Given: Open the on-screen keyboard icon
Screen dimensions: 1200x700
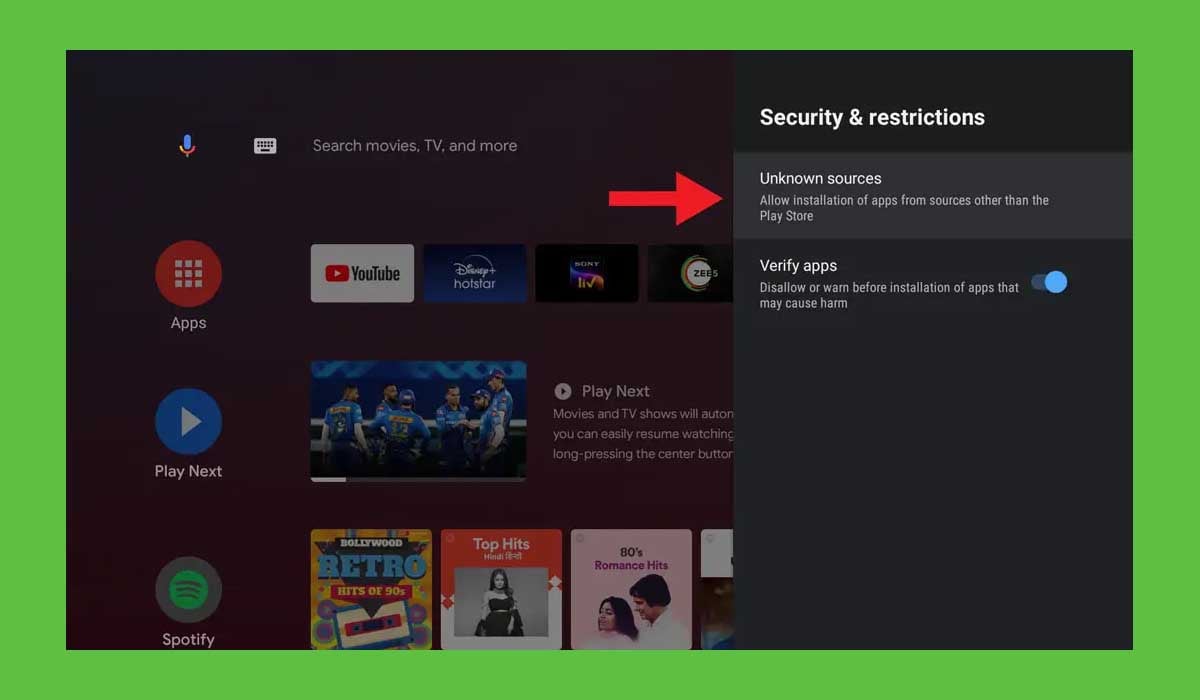Looking at the screenshot, I should (x=265, y=146).
